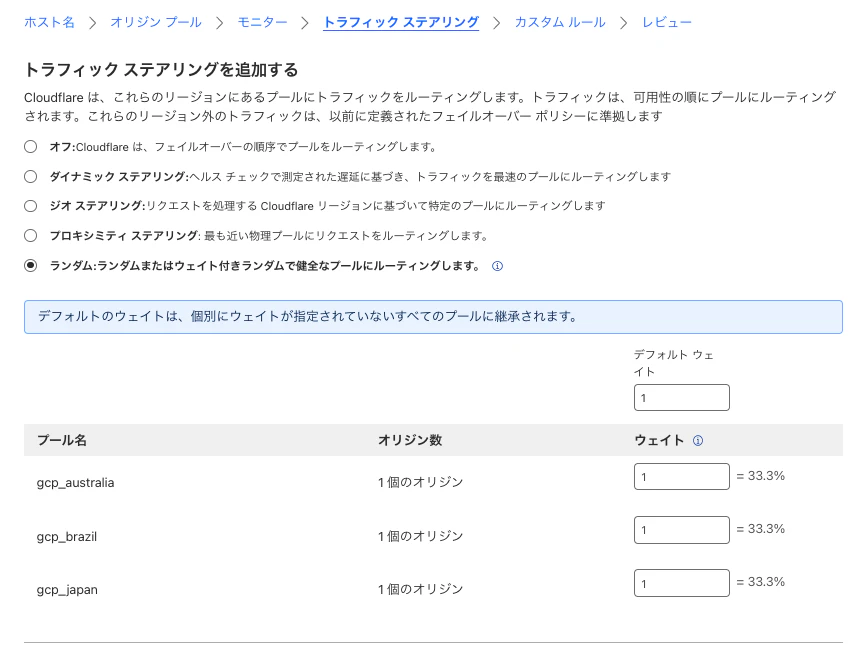Navigate to ホスト名 breadcrumb link
The width and height of the screenshot is (852, 659).
[x=49, y=22]
